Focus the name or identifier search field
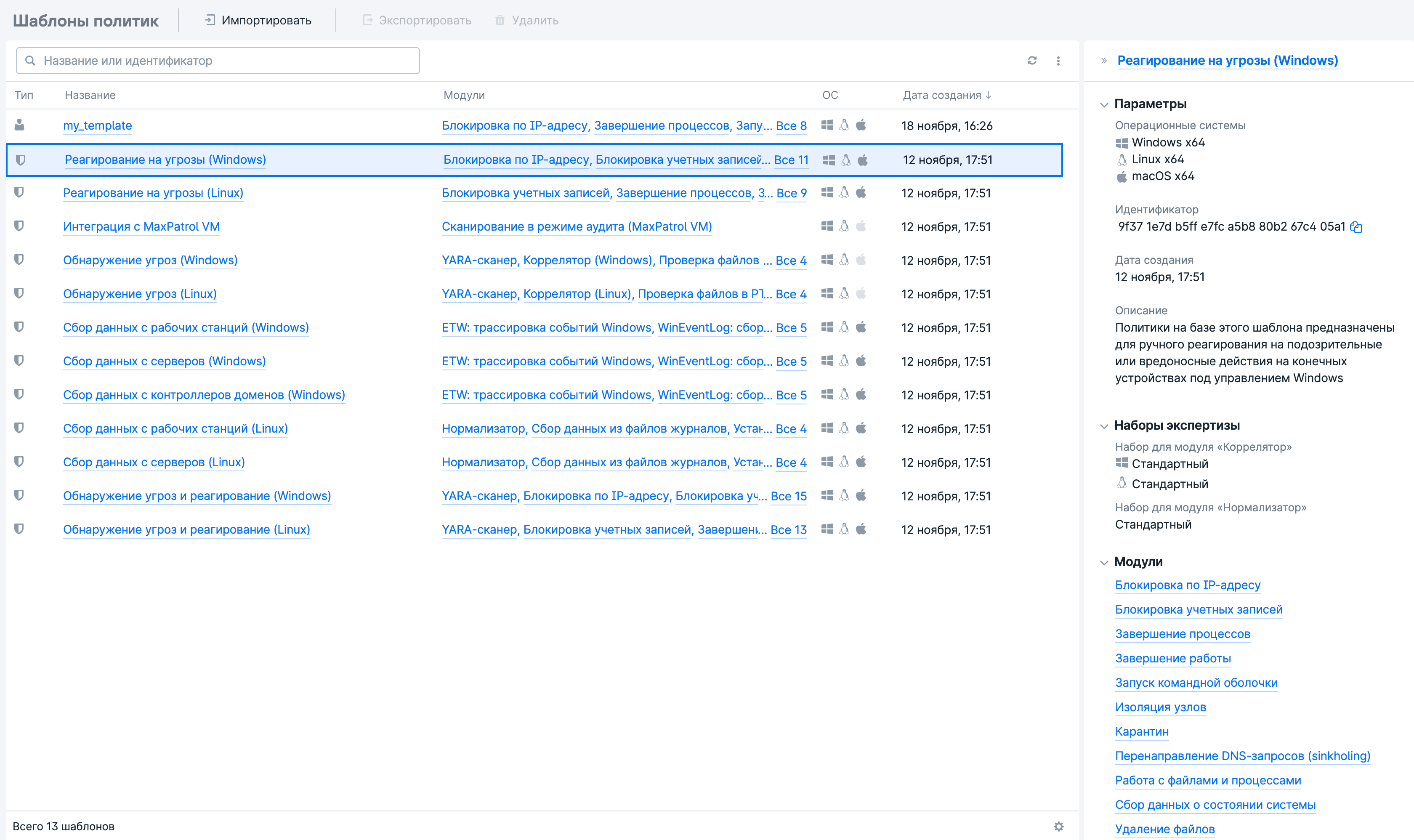This screenshot has height=840, width=1414. 218,61
